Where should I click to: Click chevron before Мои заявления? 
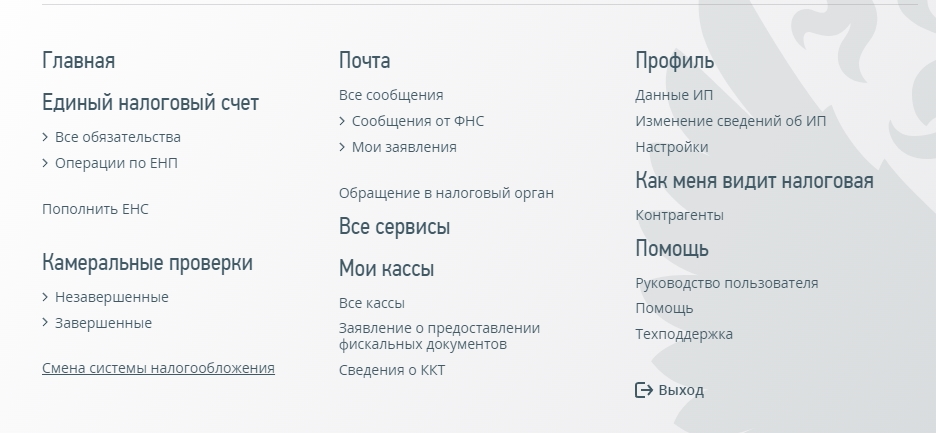[342, 147]
